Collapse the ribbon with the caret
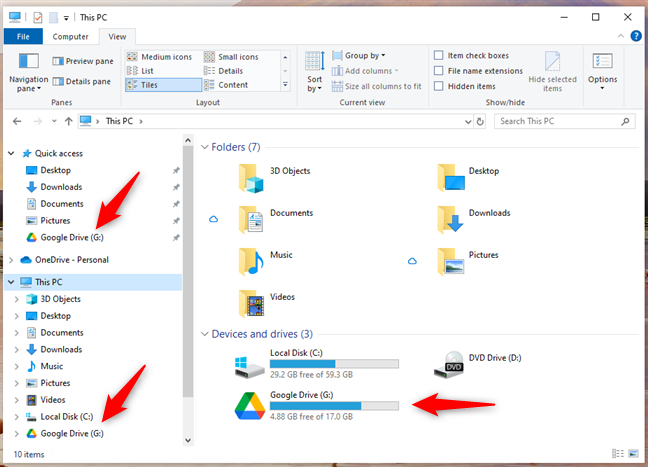Viewport: 648px width, 467px height. (620, 36)
